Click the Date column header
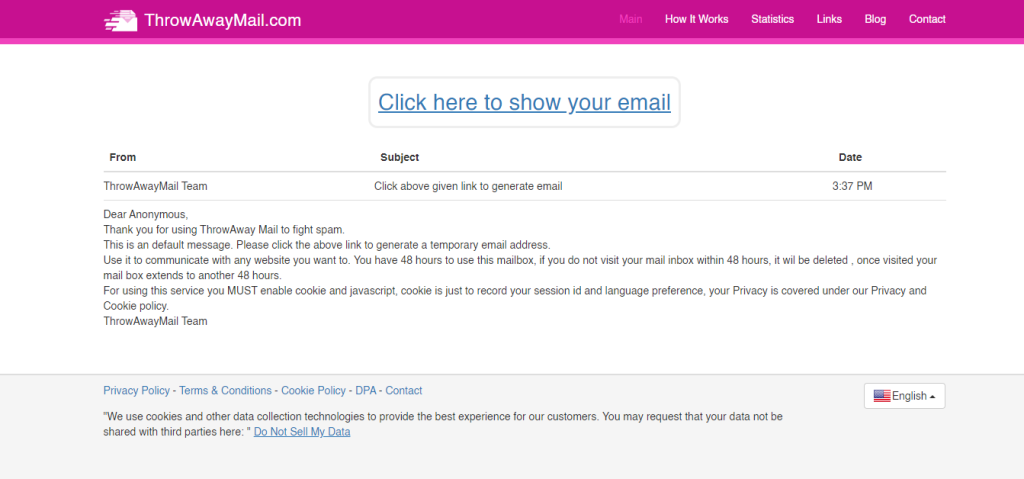Viewport: 1024px width, 479px height. (850, 157)
